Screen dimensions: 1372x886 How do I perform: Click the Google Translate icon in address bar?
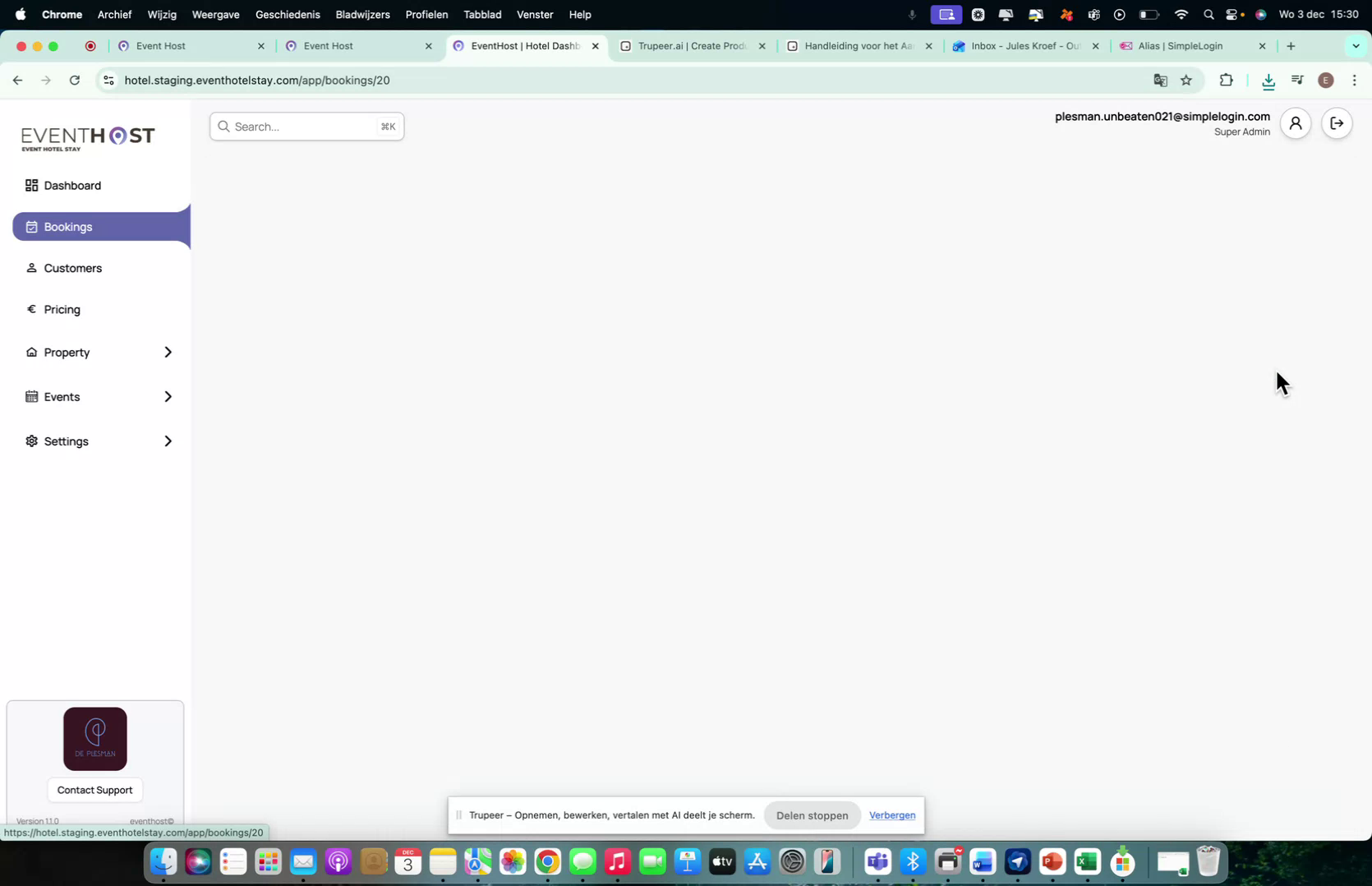pos(1159,80)
